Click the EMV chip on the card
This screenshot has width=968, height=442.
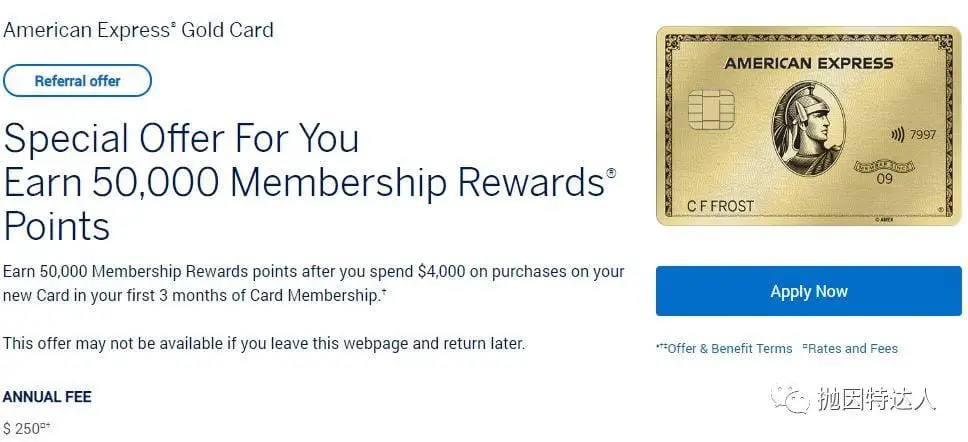pyautogui.click(x=711, y=110)
